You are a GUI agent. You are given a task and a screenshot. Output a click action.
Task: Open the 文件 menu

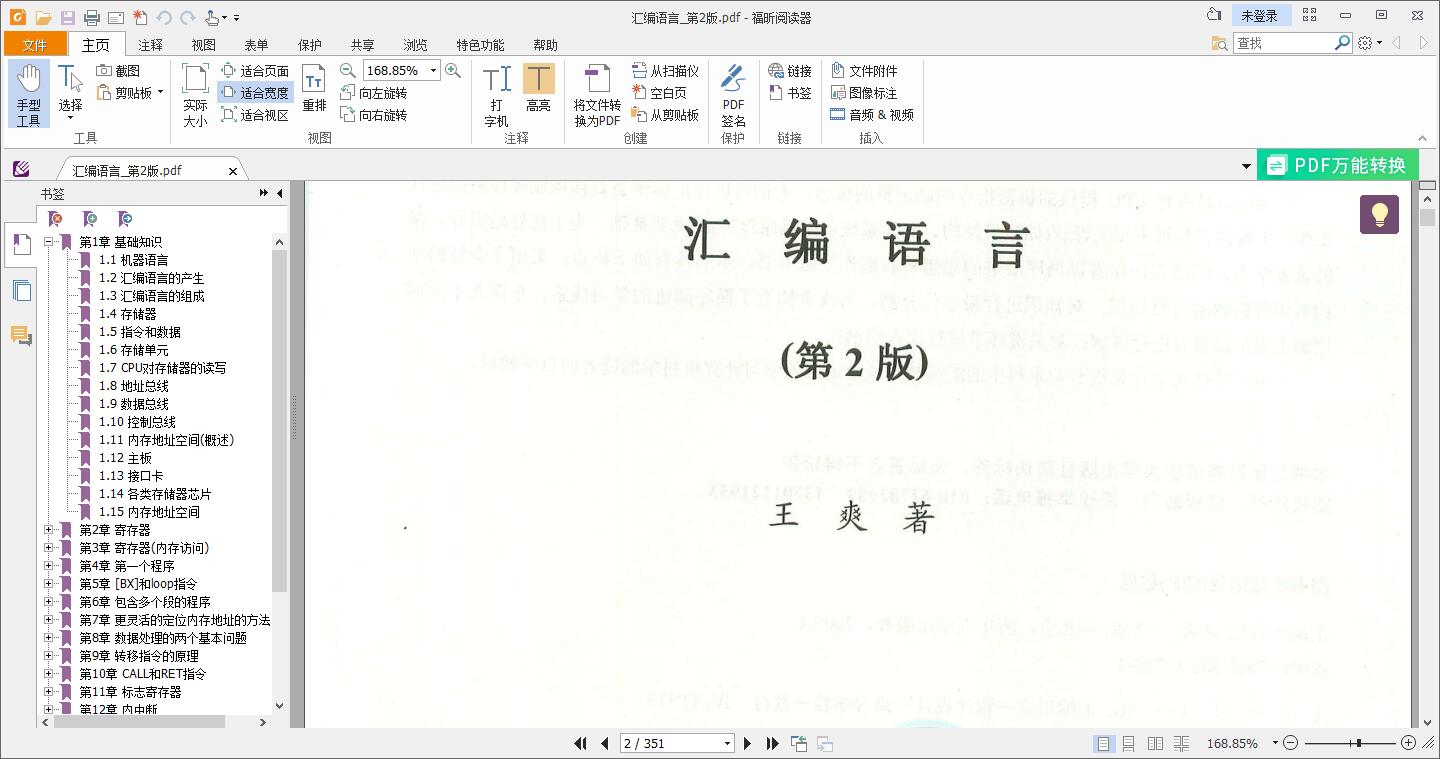pyautogui.click(x=35, y=44)
